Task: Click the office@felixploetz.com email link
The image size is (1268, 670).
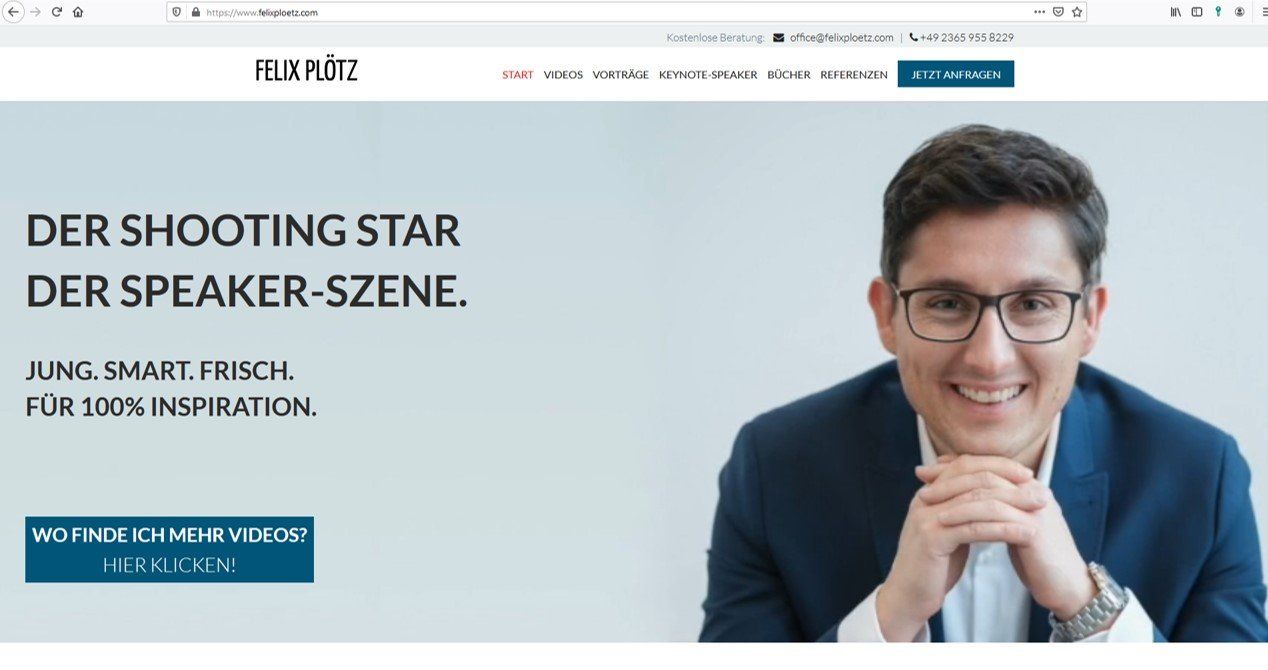Action: [841, 38]
